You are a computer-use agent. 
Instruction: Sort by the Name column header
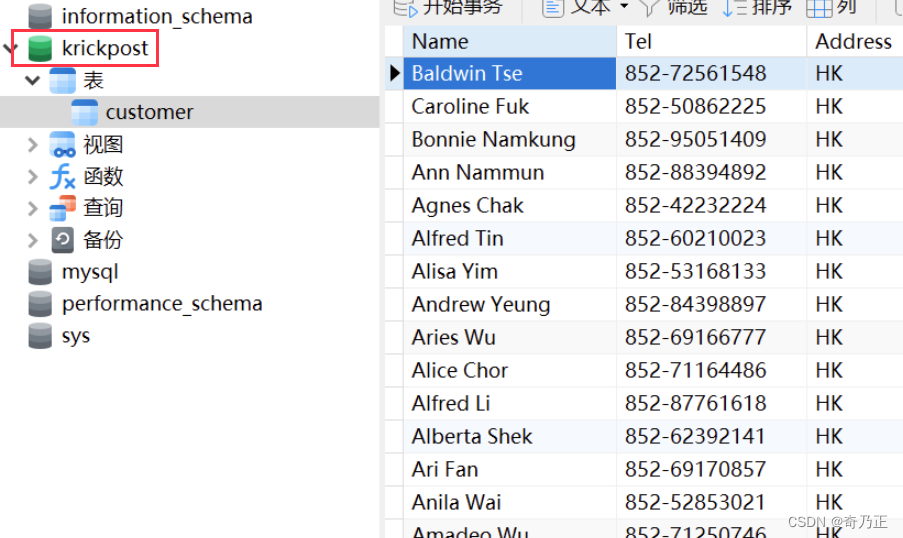point(510,41)
